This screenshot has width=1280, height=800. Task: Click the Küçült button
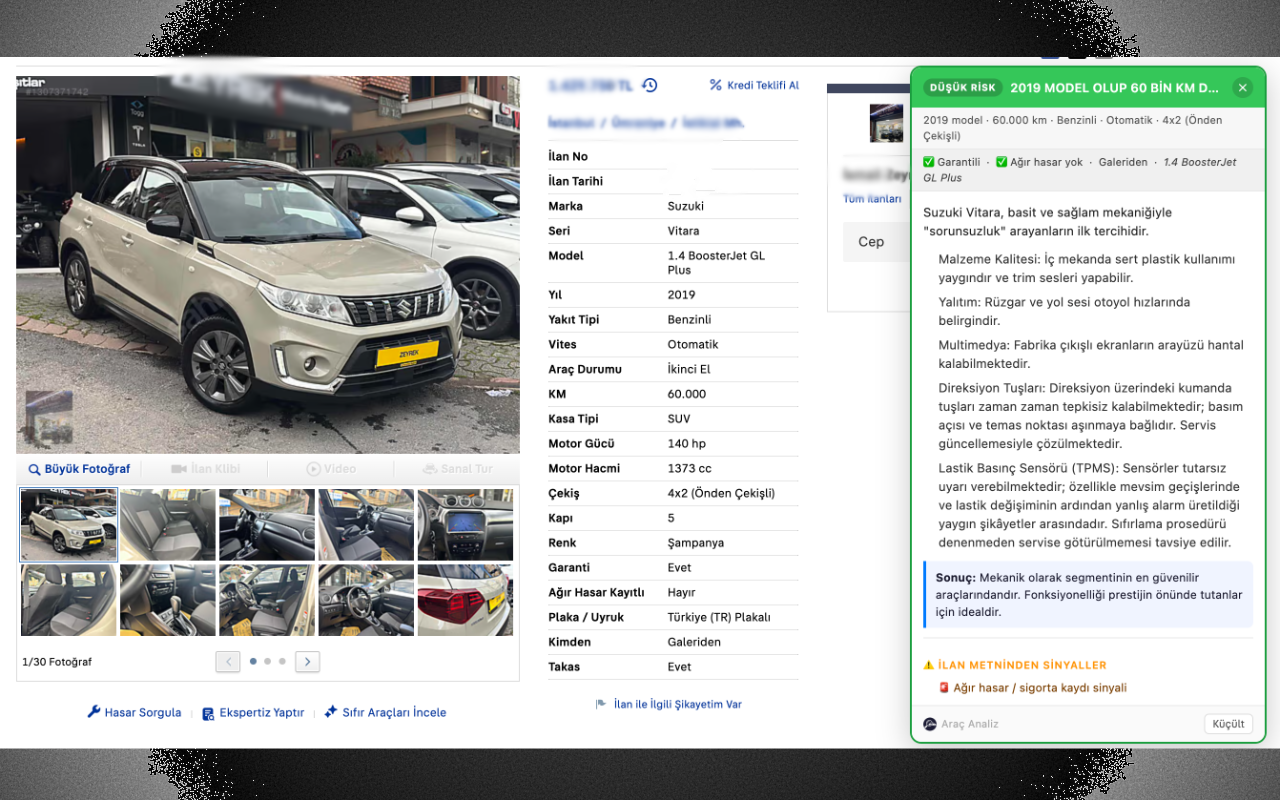point(1228,724)
